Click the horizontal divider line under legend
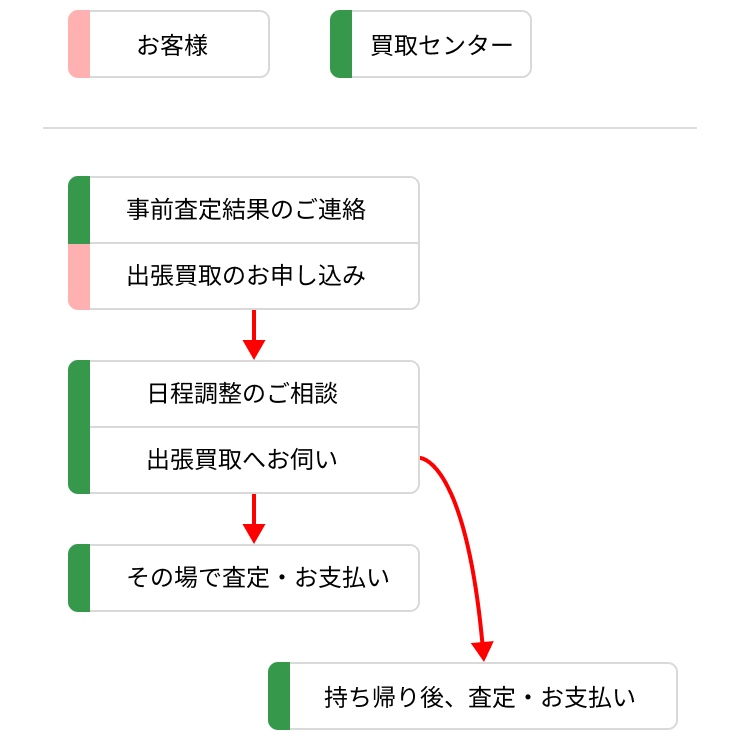Screen dimensions: 740x740 coord(369,128)
